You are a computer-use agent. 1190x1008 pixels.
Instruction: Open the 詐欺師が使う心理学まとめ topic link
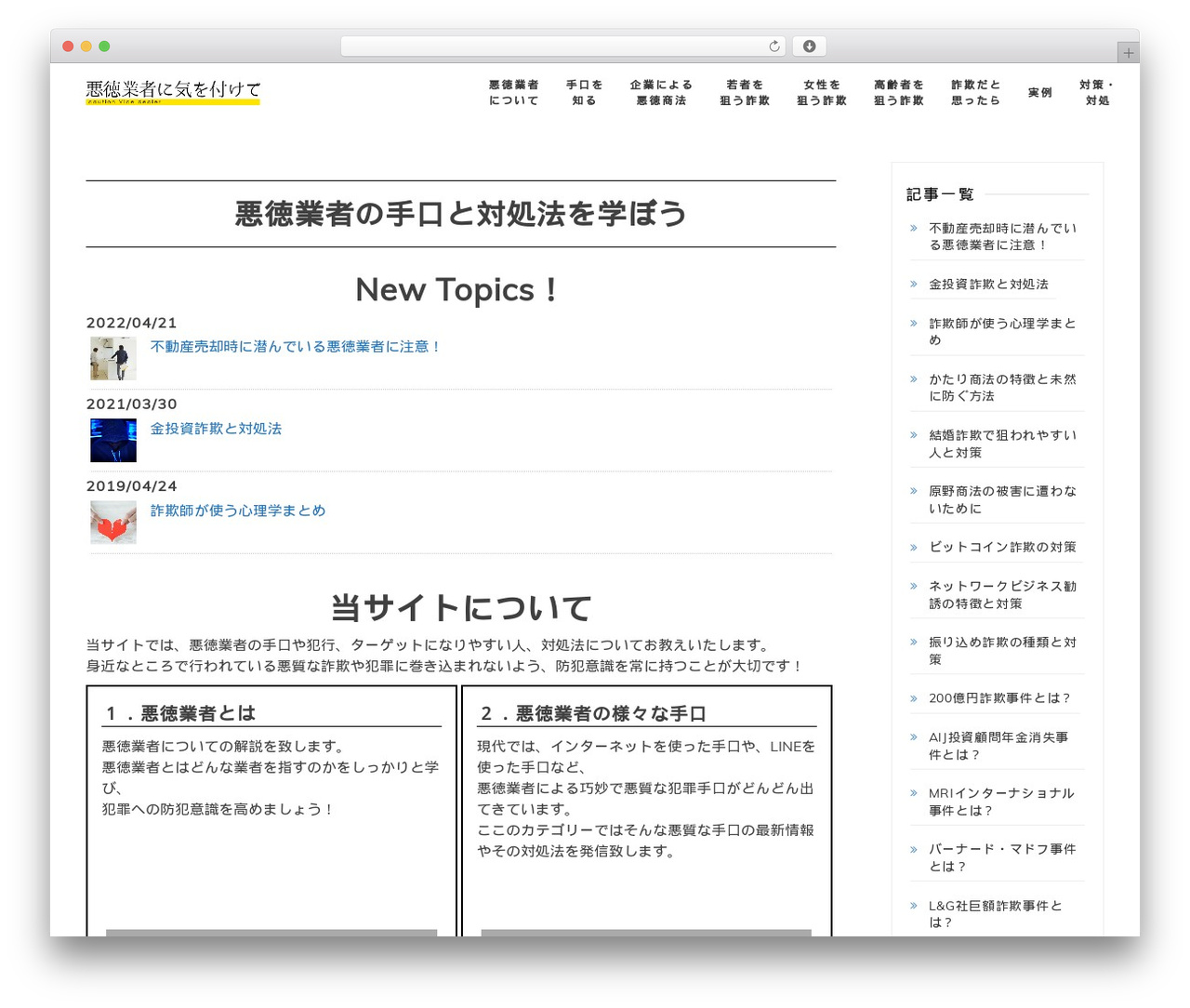pos(238,511)
